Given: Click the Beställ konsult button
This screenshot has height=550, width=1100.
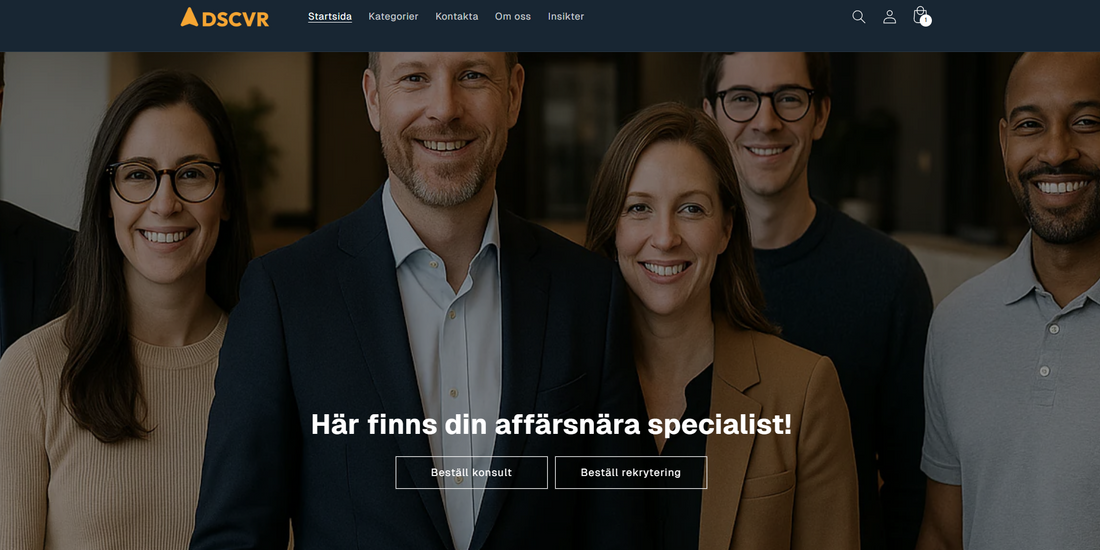Looking at the screenshot, I should tap(471, 473).
